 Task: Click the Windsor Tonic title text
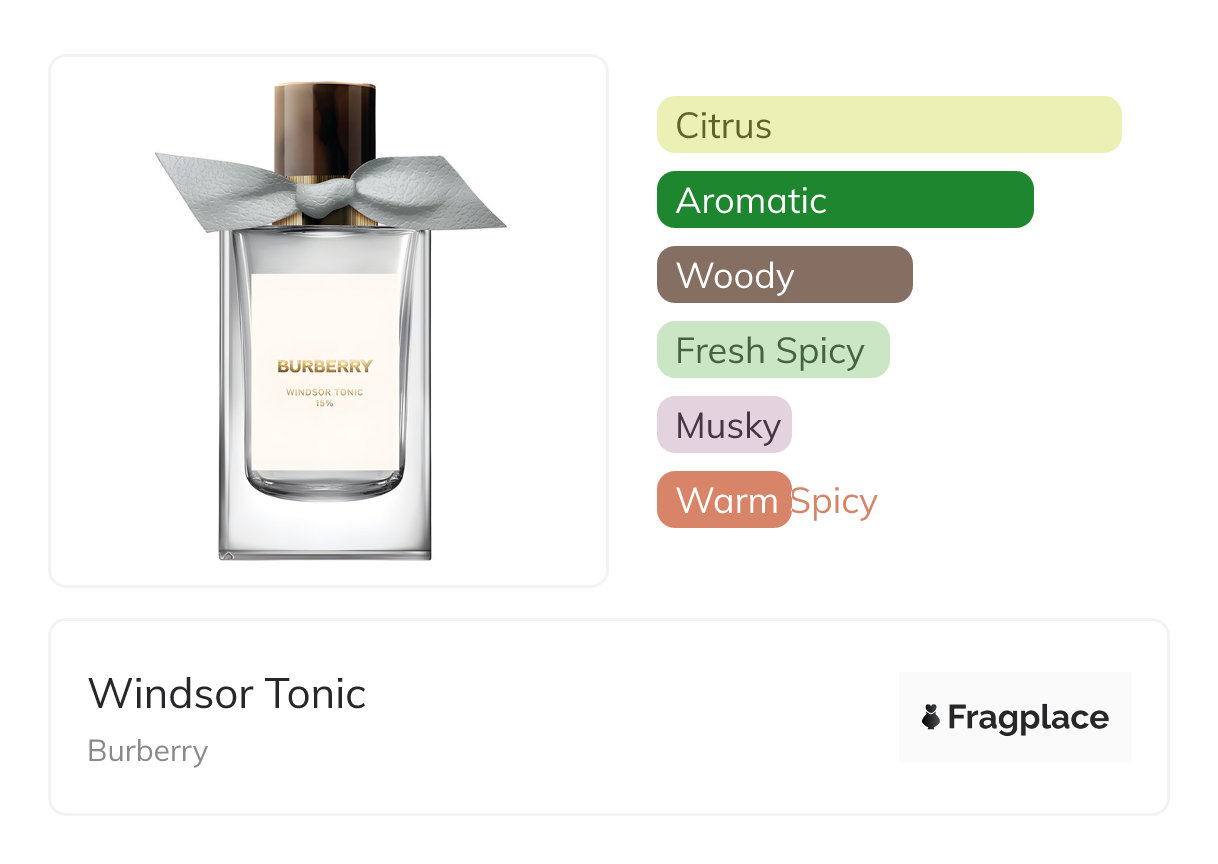tap(227, 693)
